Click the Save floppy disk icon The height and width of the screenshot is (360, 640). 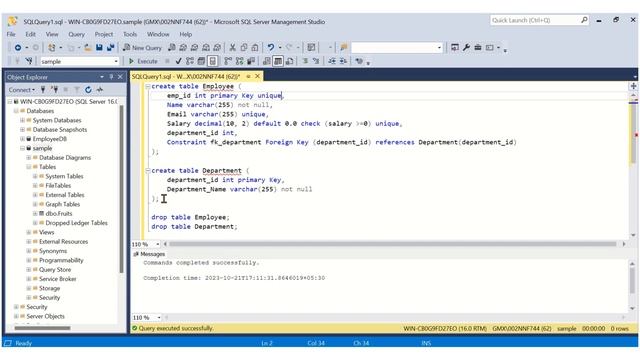[99, 48]
